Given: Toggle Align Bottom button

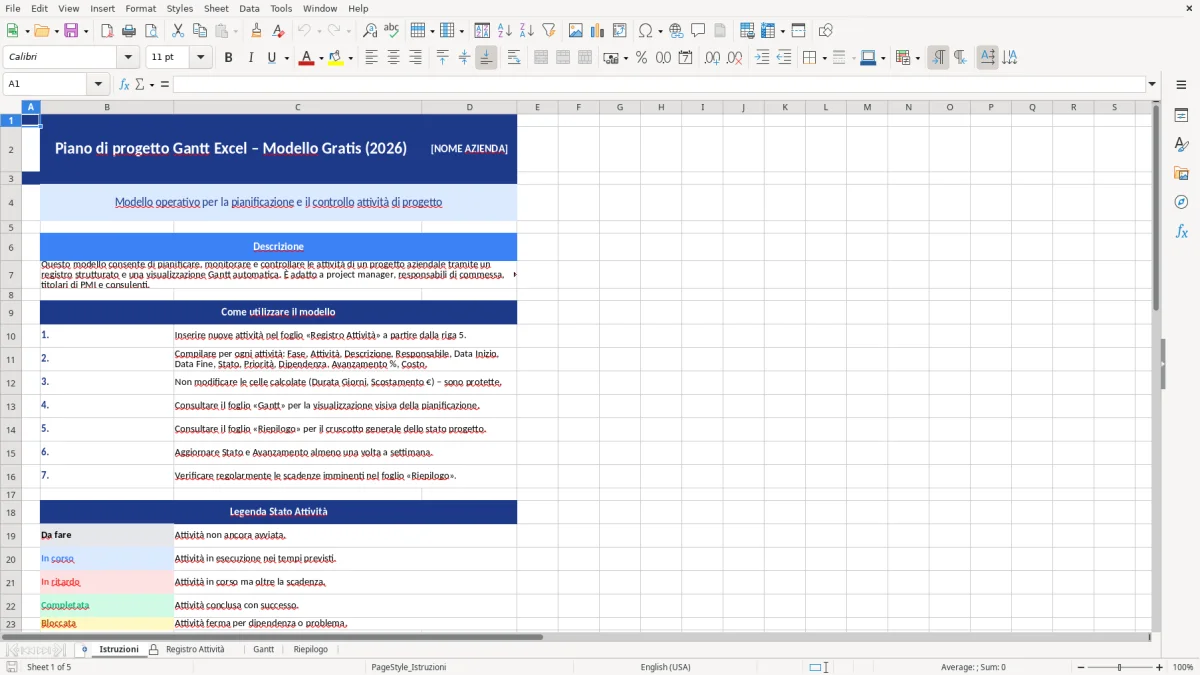Looking at the screenshot, I should point(486,58).
